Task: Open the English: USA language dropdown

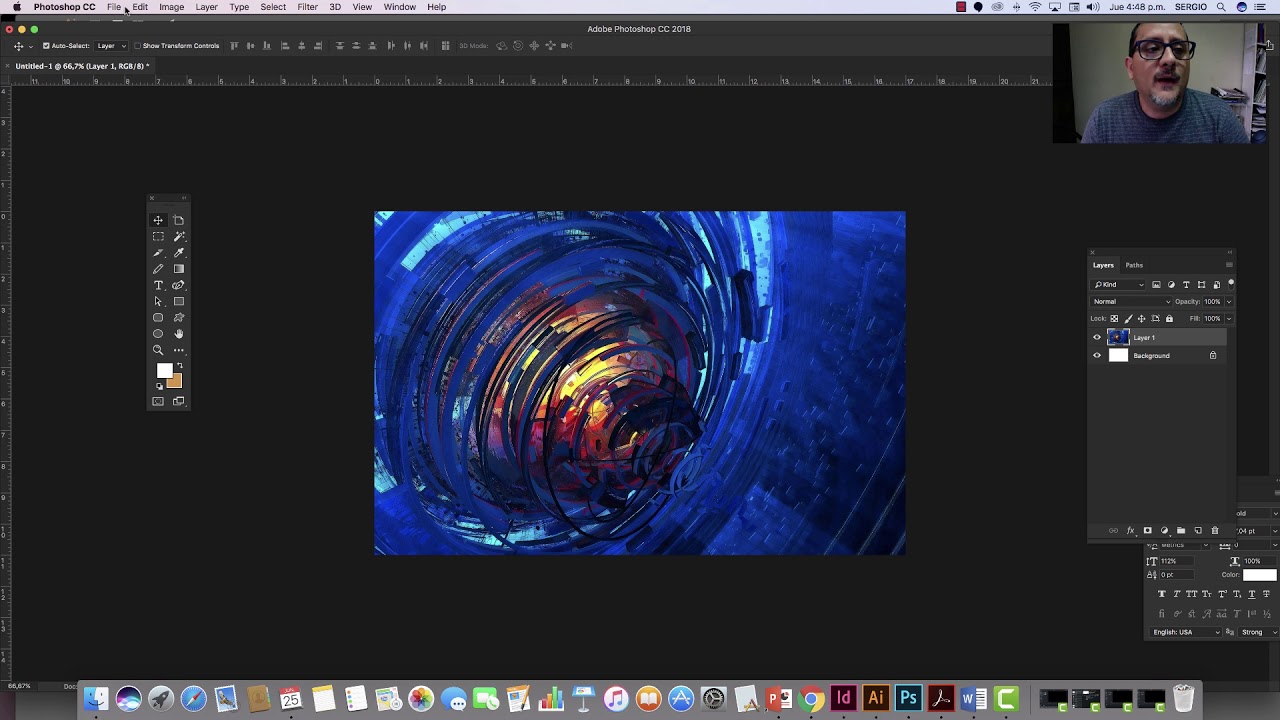Action: (1186, 632)
